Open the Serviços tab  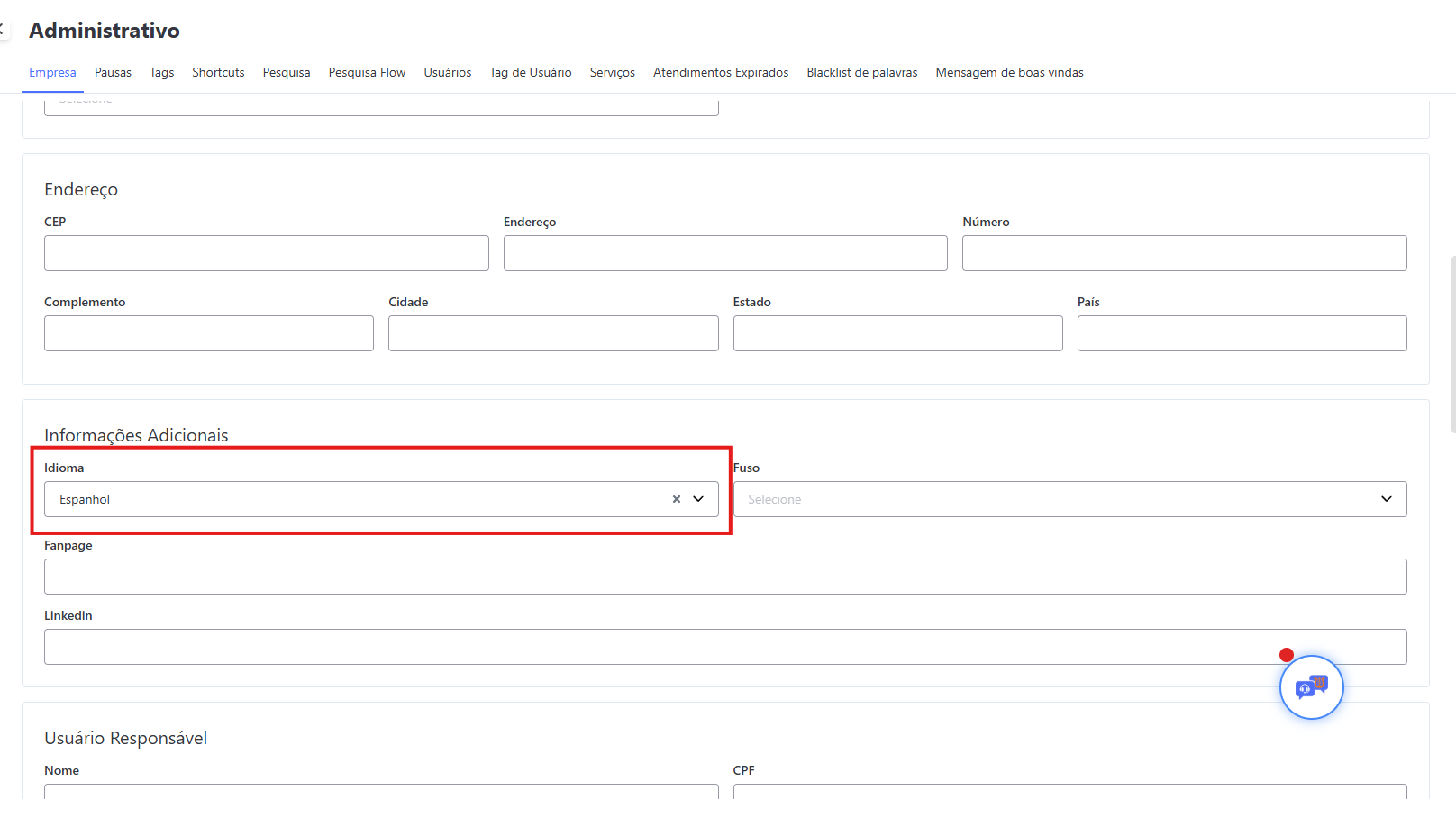612,73
